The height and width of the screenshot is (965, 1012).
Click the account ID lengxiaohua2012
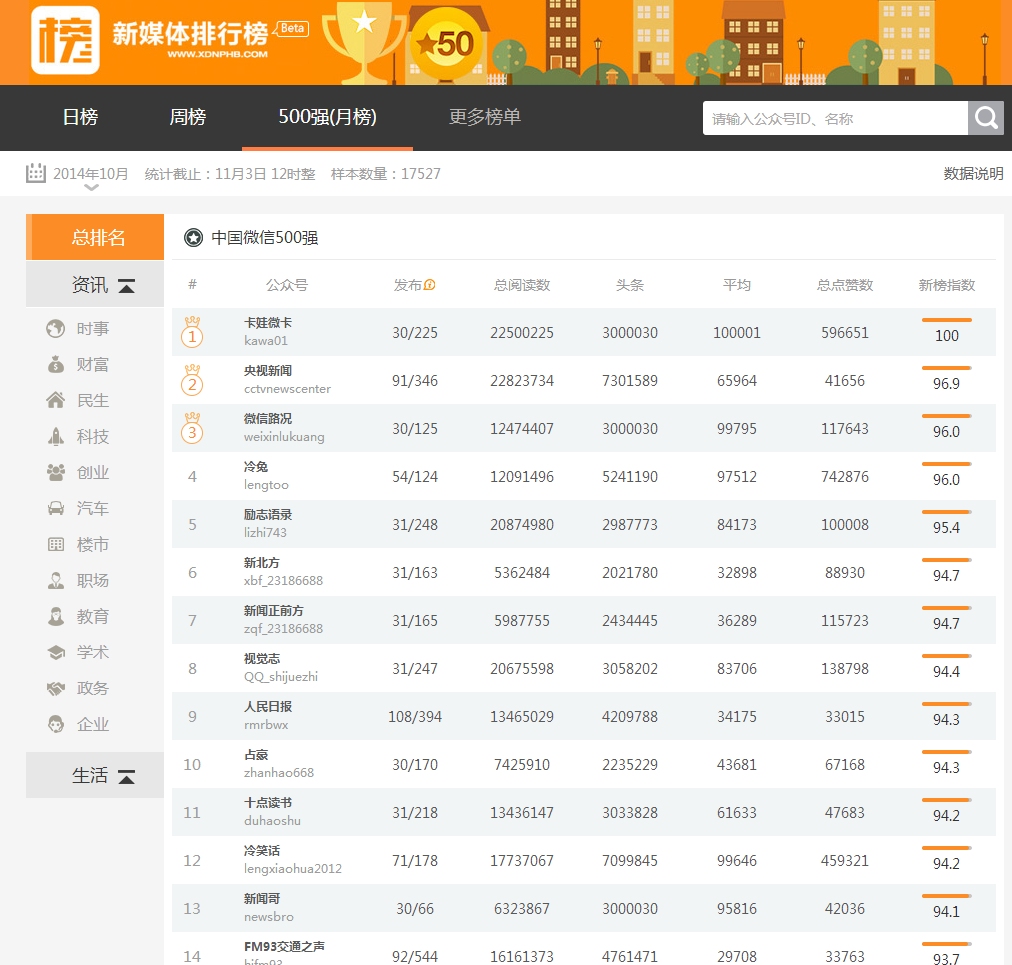[292, 869]
